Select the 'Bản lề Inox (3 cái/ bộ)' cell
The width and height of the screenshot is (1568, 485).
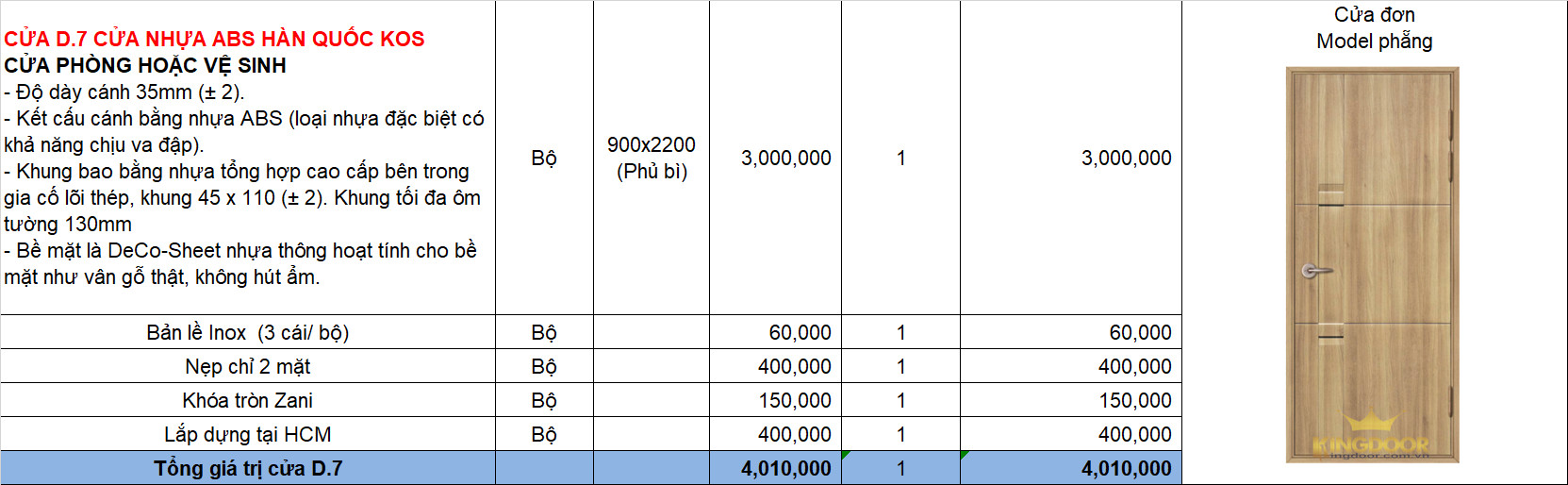[x=247, y=332]
